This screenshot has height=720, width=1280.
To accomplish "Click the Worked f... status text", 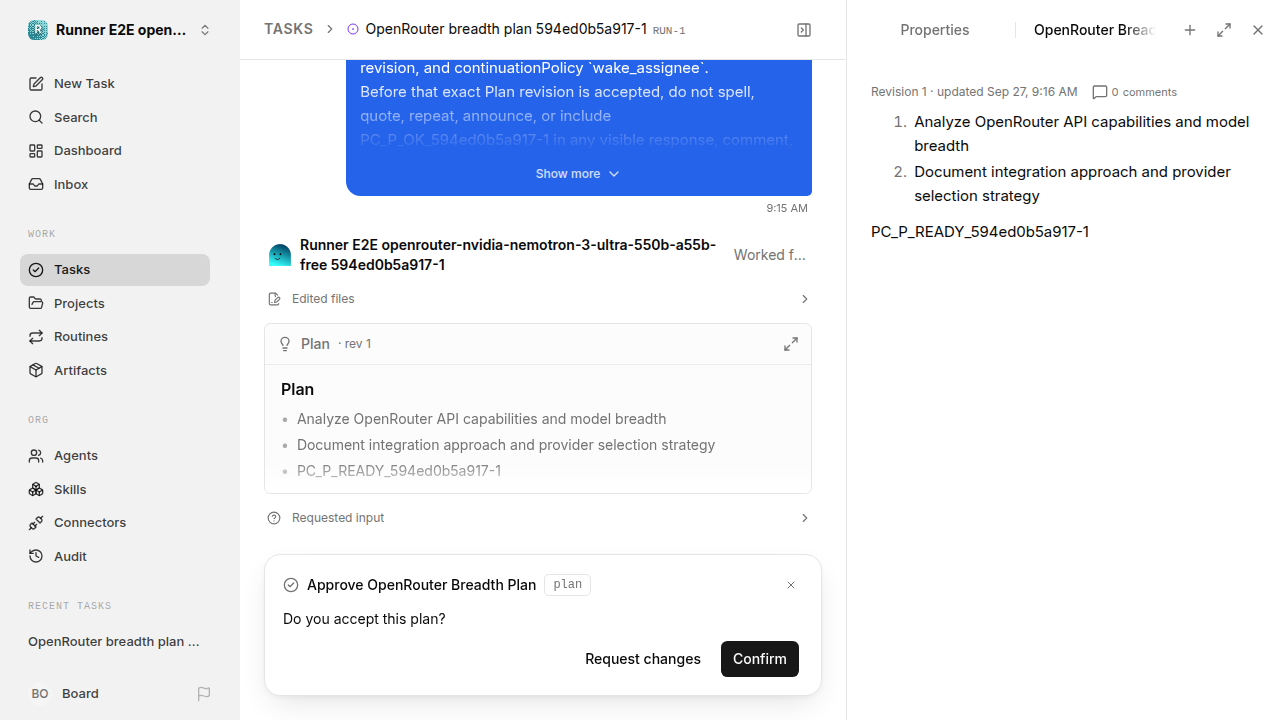I will point(770,255).
